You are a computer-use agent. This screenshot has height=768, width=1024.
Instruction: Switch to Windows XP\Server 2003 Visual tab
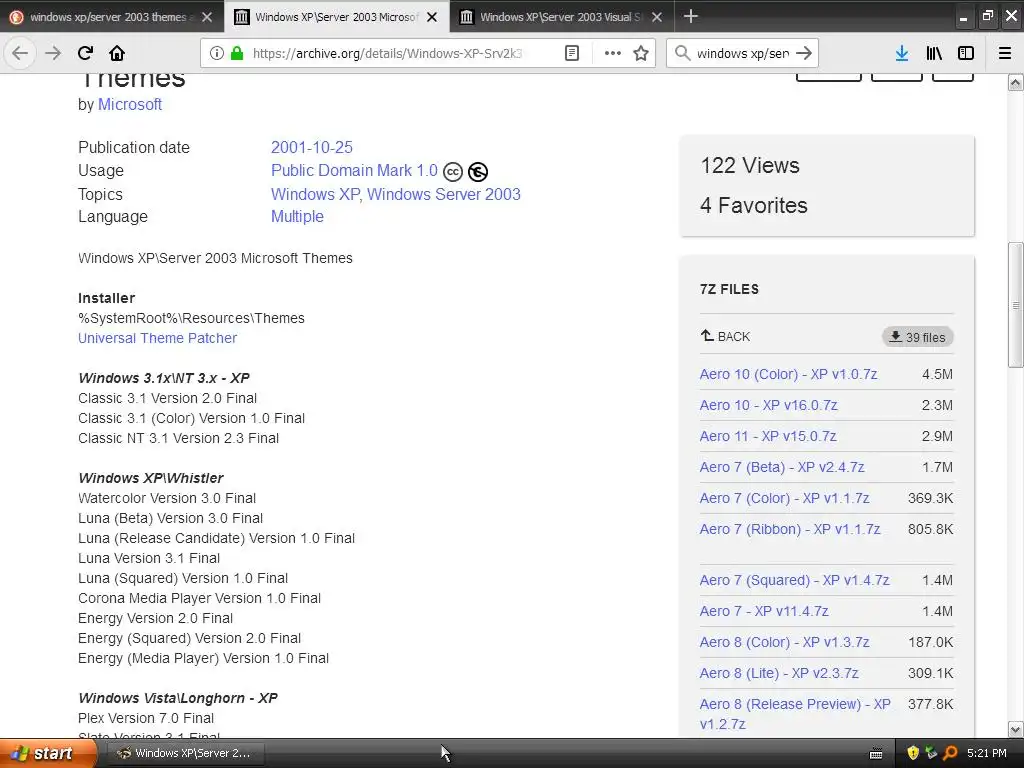562,17
